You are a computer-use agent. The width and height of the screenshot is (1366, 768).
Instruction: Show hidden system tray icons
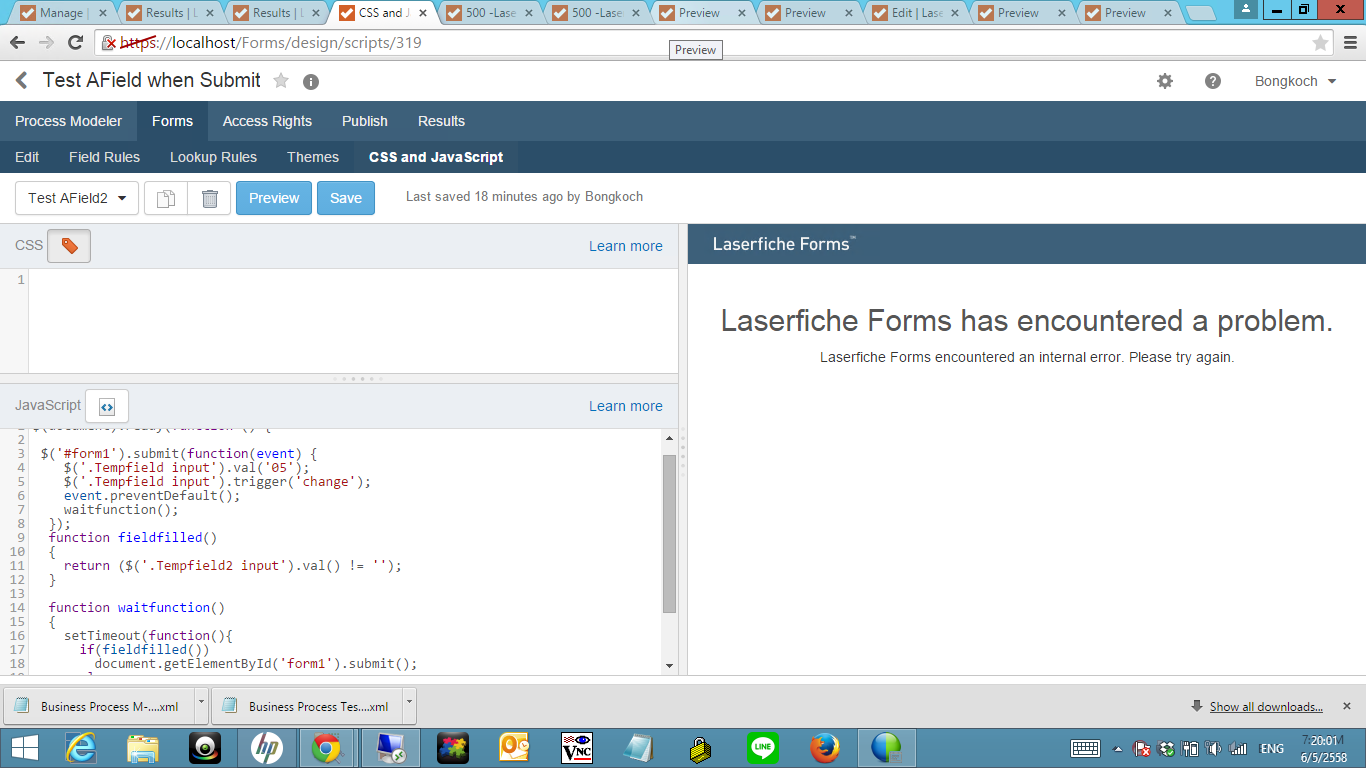click(x=1118, y=748)
